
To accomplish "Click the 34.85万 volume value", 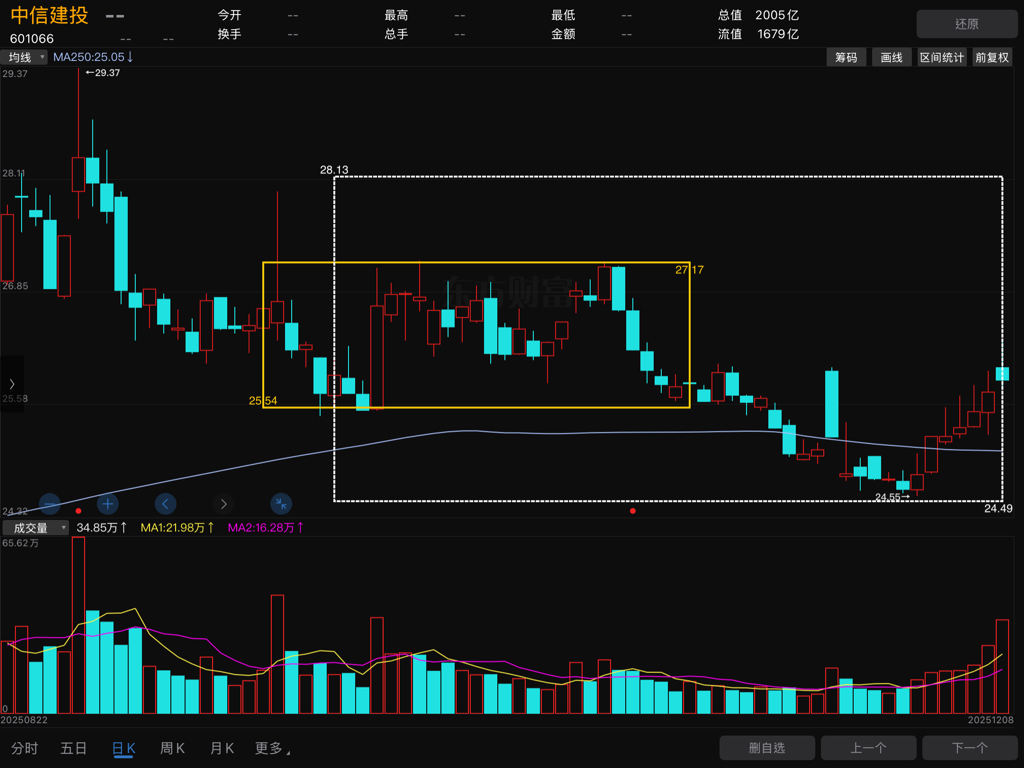I will click(102, 528).
